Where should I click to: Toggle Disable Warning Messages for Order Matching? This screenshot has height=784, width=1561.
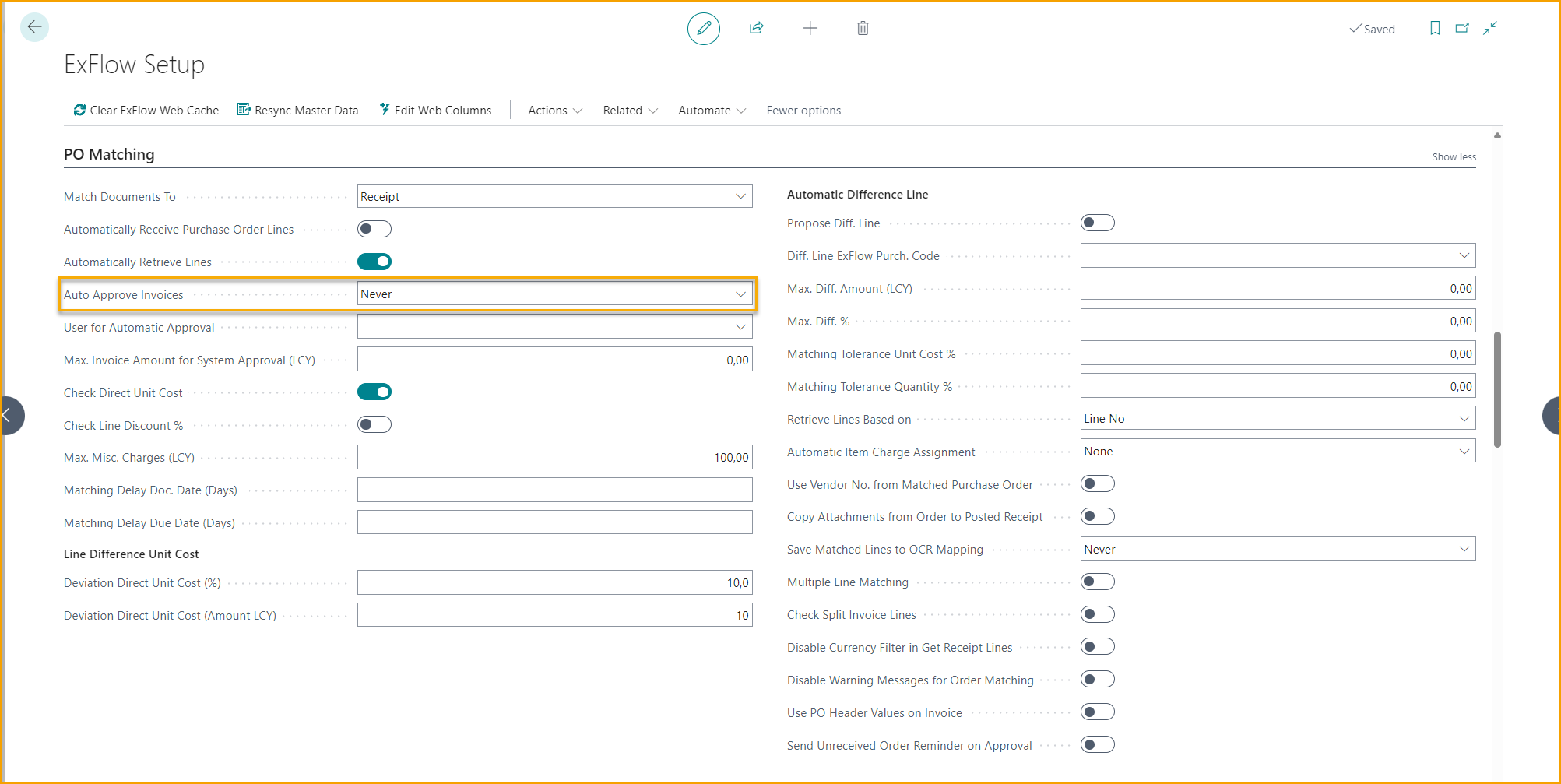[x=1098, y=679]
